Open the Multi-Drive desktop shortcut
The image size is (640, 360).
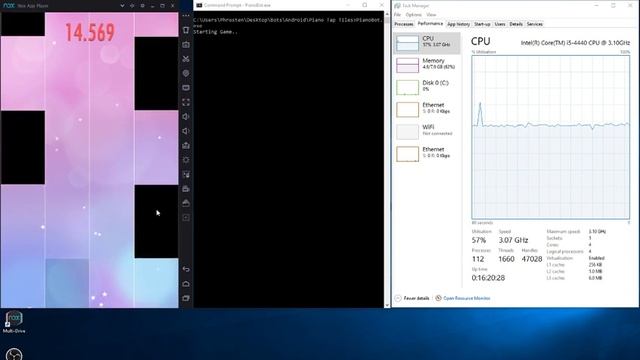(14, 322)
